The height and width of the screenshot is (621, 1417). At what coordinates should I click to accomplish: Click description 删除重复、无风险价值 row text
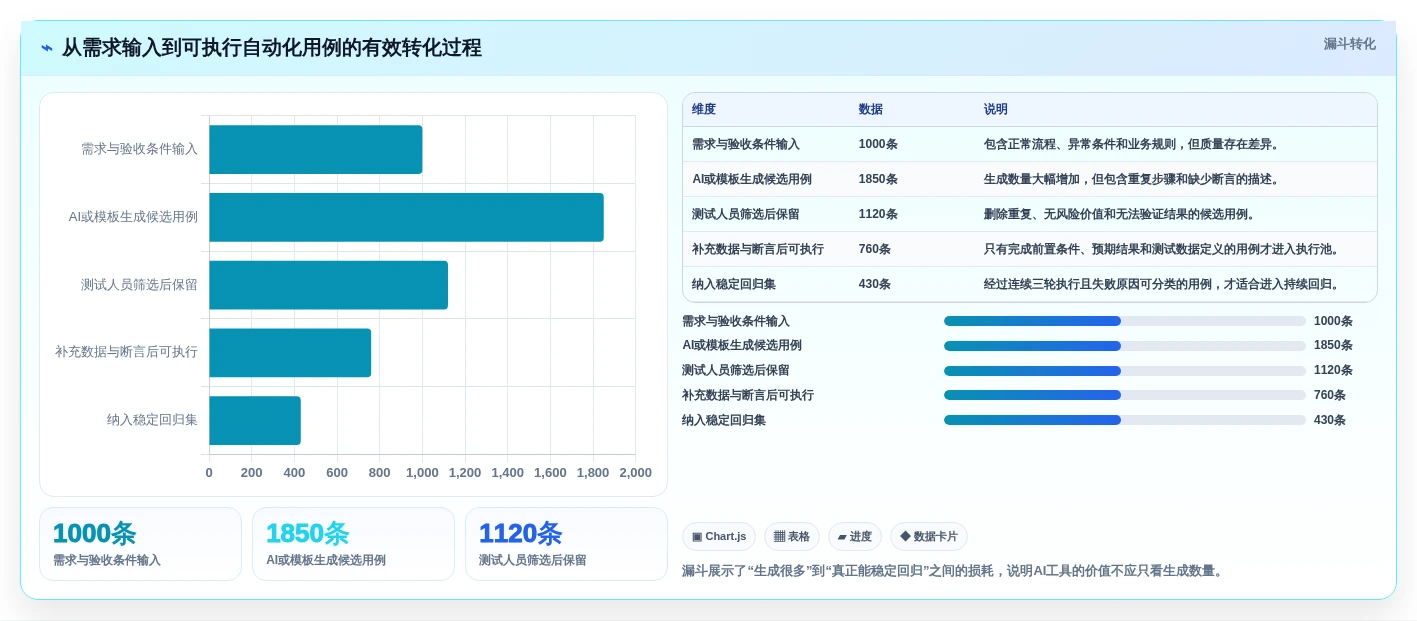pyautogui.click(x=1119, y=214)
